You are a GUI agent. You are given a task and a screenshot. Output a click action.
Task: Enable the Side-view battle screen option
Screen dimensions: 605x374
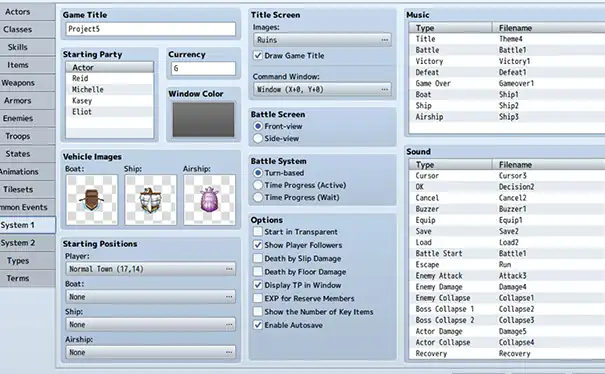click(258, 138)
